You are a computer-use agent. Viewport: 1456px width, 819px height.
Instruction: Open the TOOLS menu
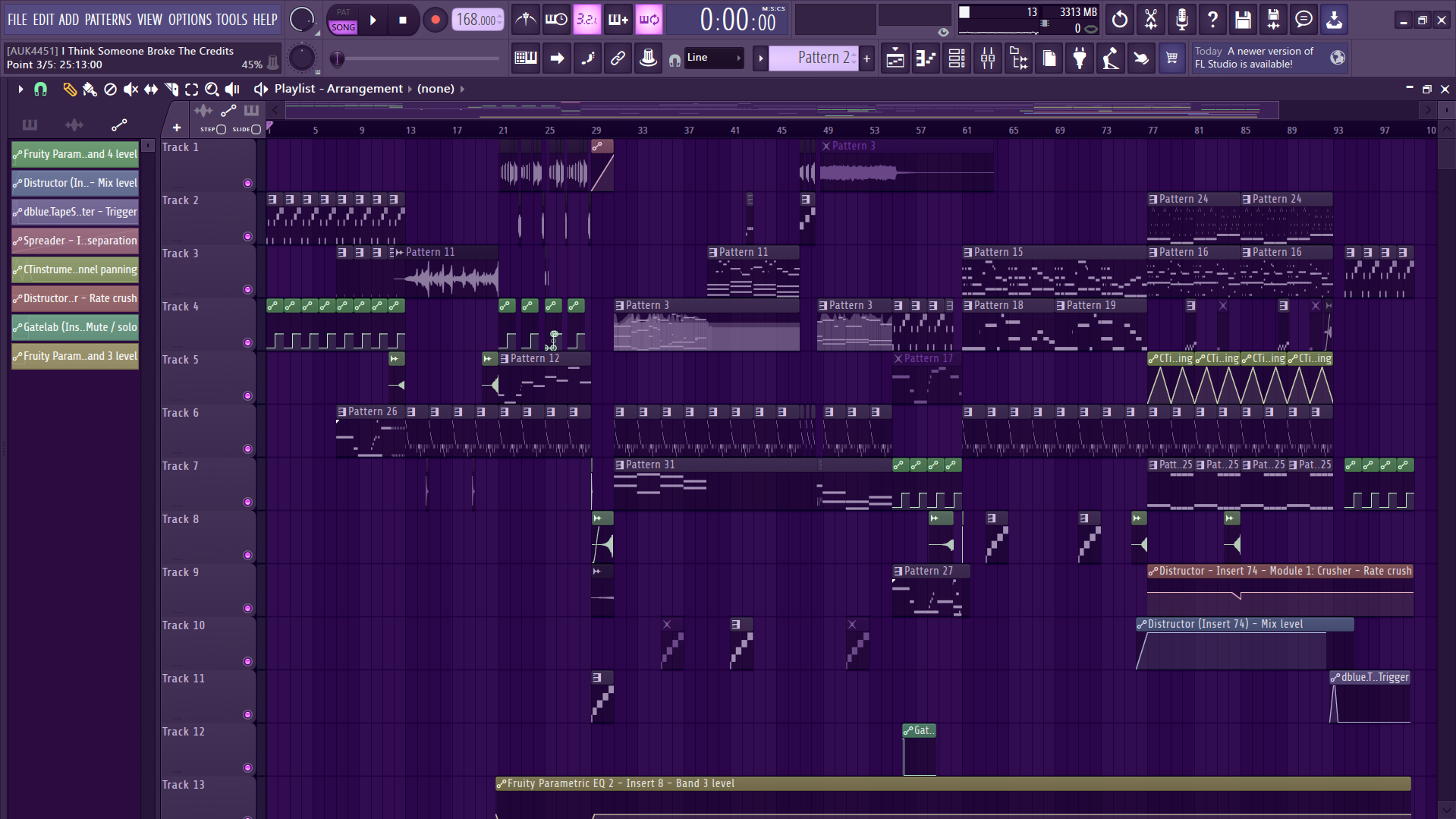231,20
